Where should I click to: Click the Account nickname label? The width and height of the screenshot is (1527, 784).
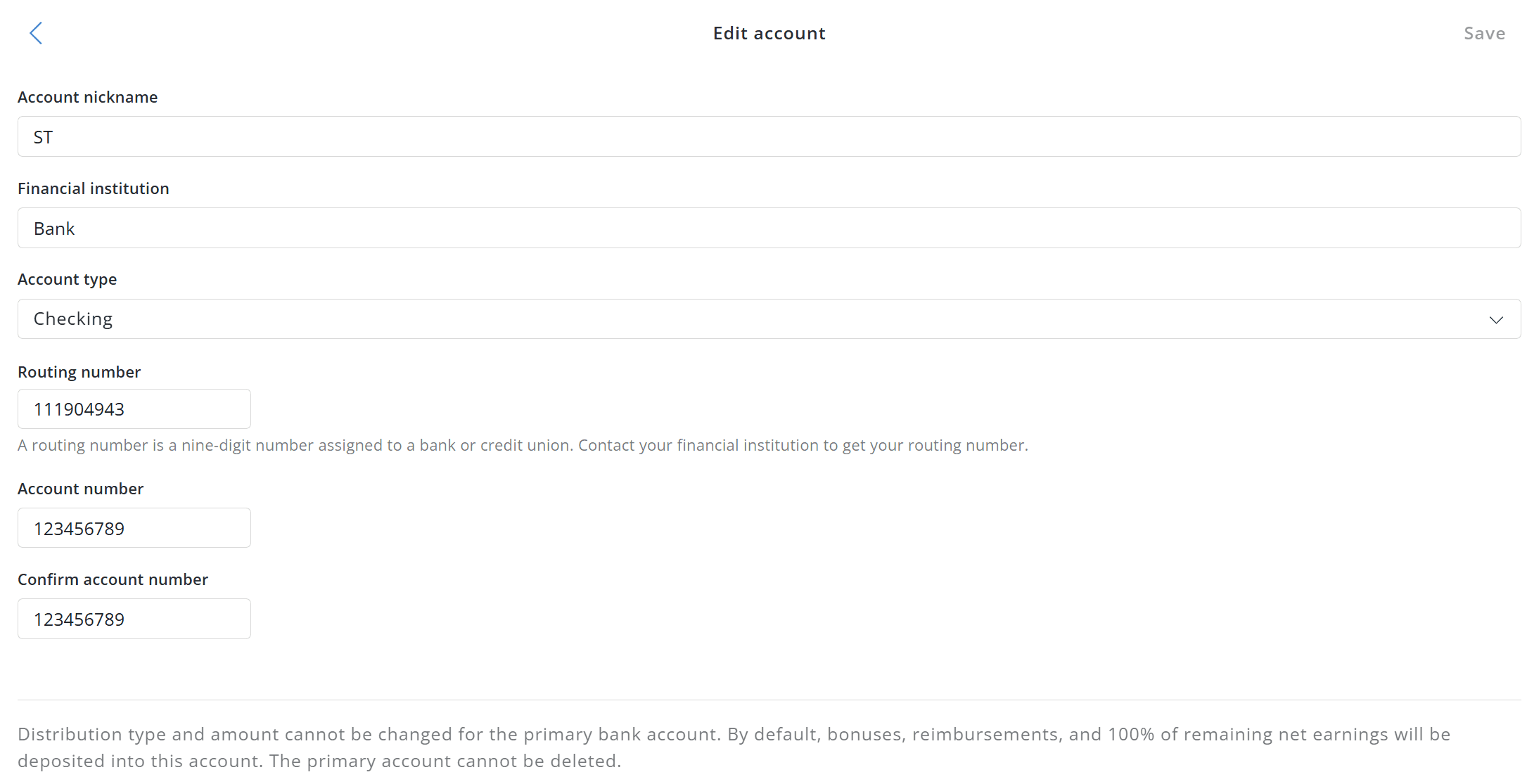point(87,97)
